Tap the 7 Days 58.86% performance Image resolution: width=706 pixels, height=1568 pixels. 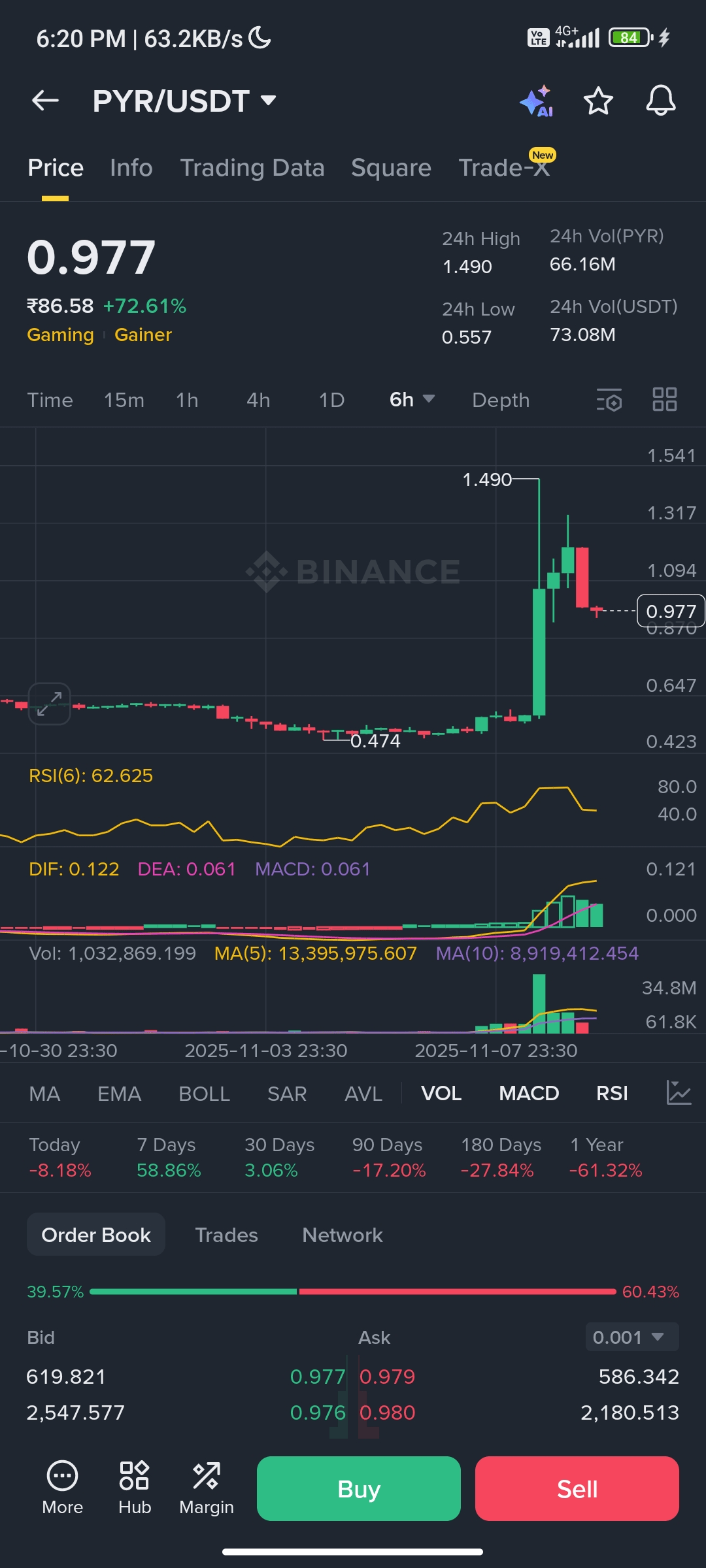[169, 1157]
